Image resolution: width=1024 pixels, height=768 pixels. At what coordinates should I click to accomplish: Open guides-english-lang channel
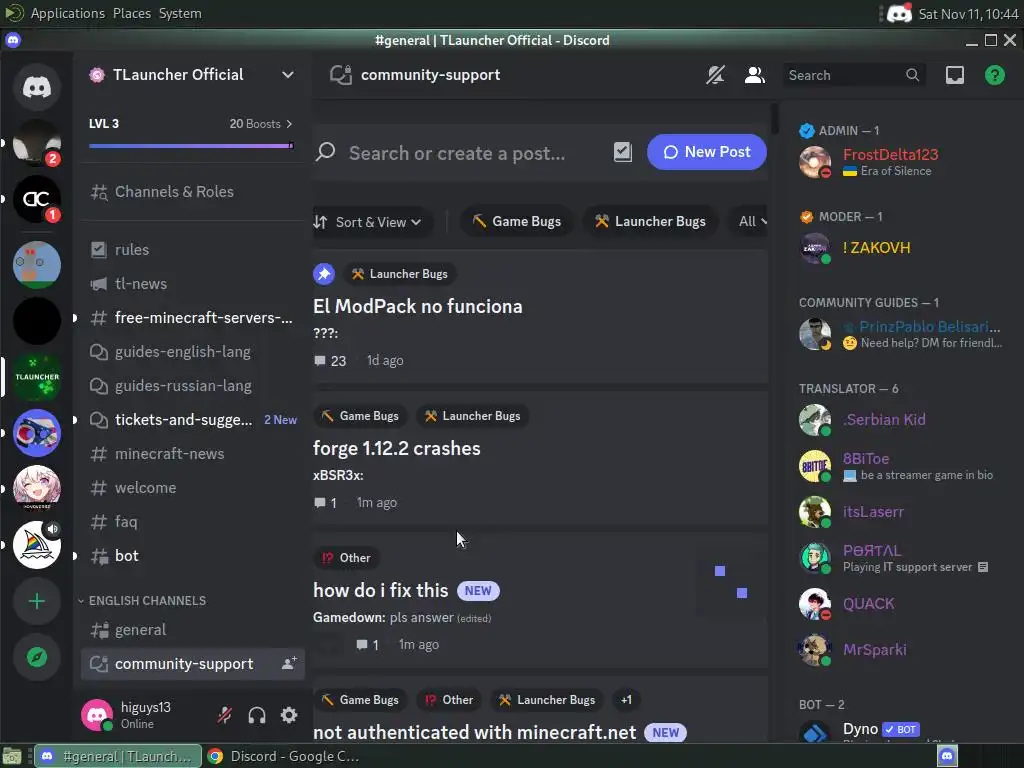pyautogui.click(x=192, y=352)
